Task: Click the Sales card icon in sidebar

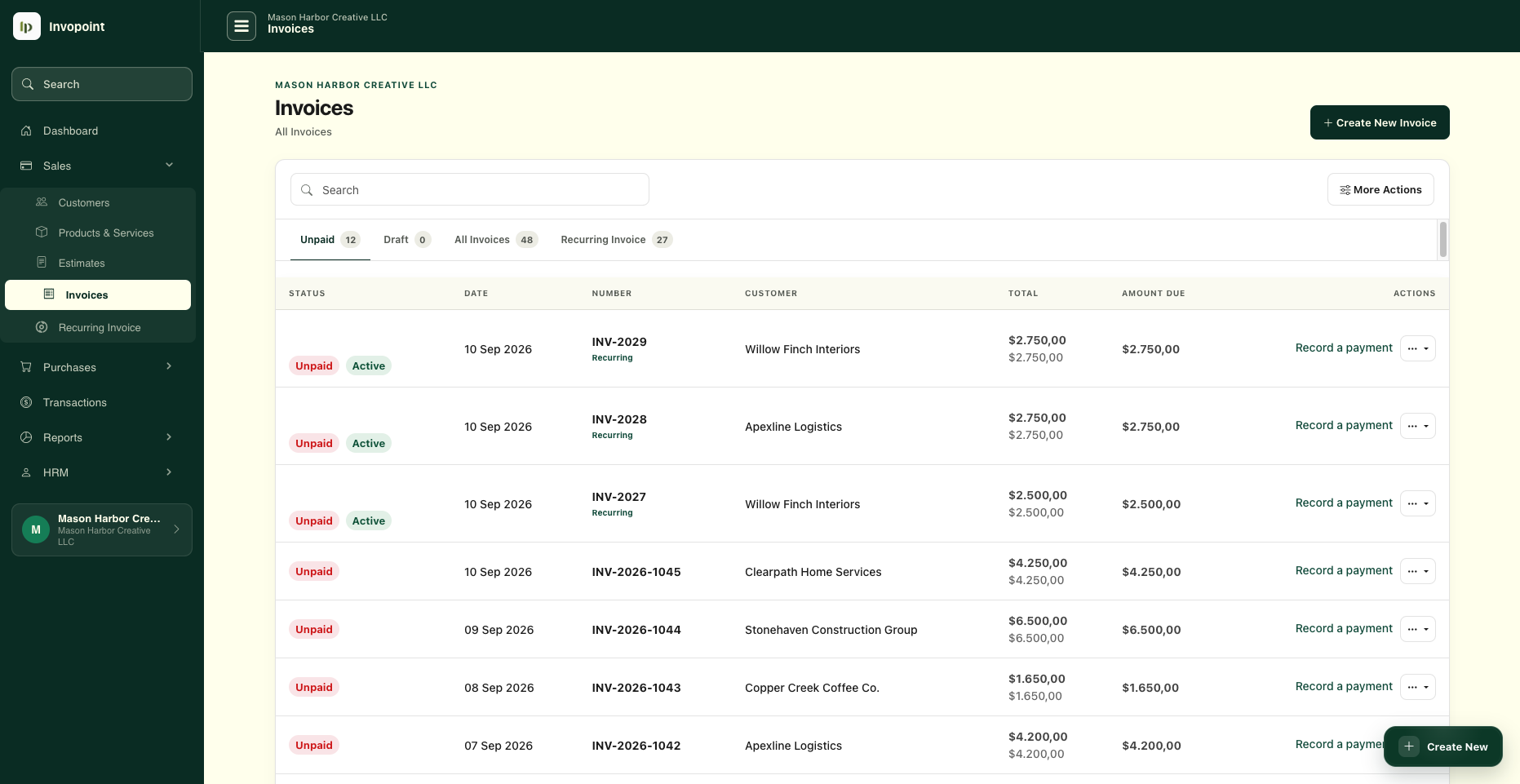Action: [x=26, y=166]
